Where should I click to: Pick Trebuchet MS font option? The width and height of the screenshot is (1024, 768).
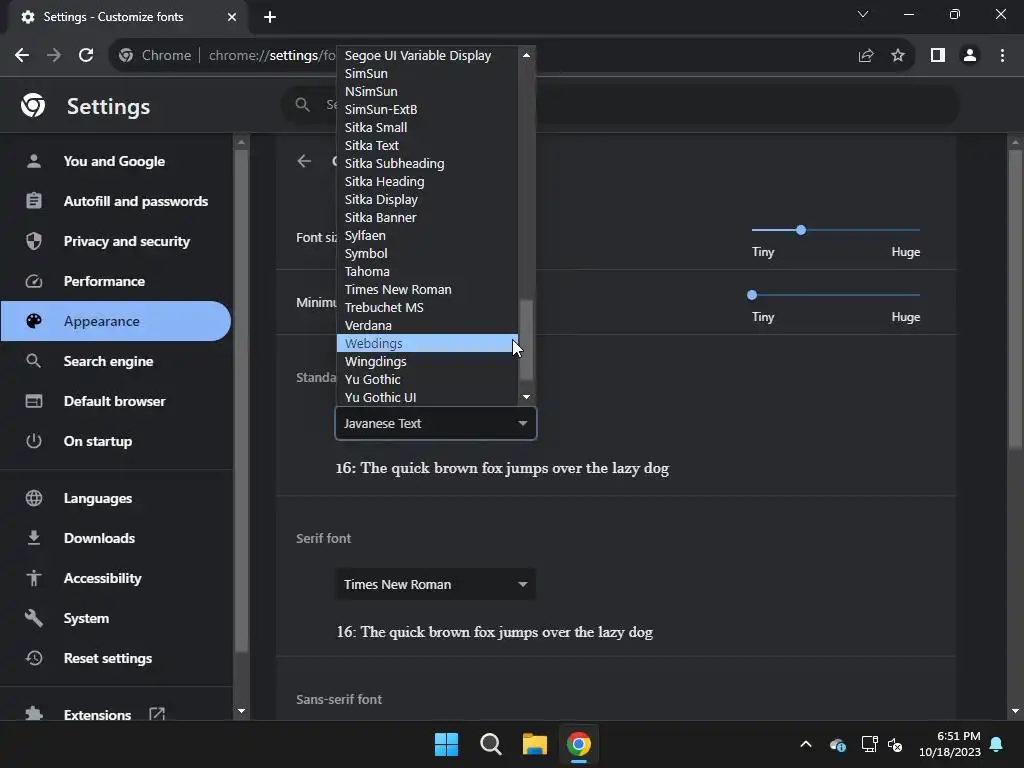(x=427, y=307)
